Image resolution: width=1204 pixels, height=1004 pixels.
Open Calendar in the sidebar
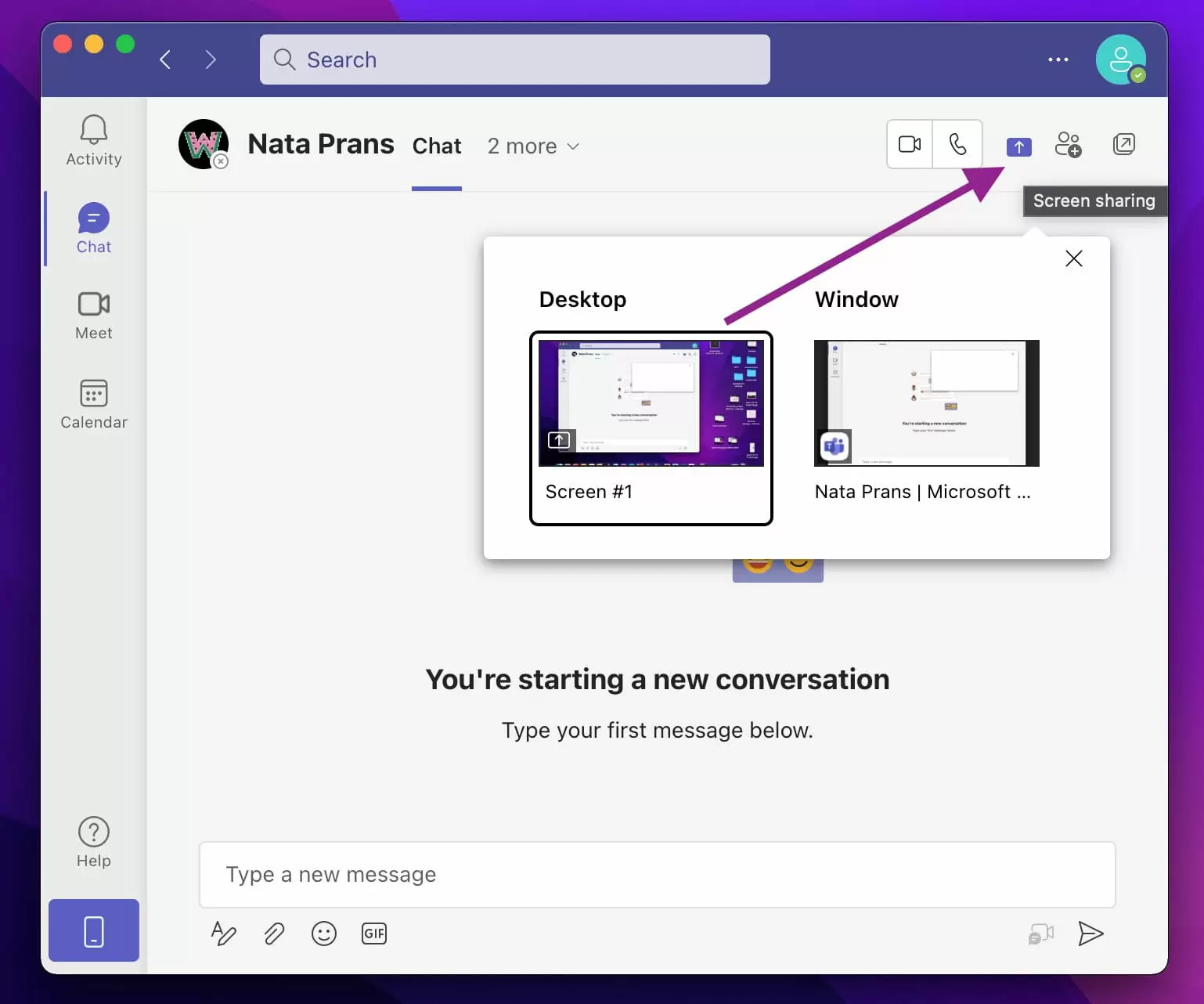pos(94,404)
